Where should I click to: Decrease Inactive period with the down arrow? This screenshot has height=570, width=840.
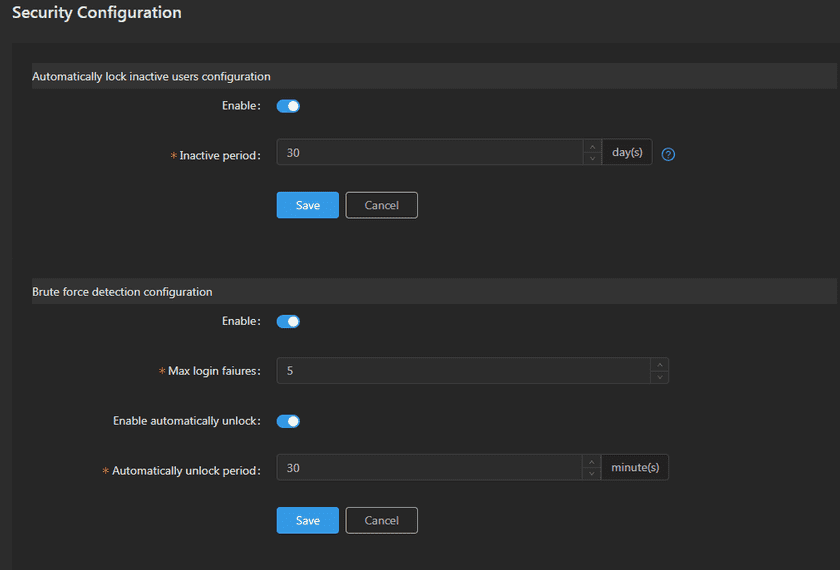[x=592, y=159]
